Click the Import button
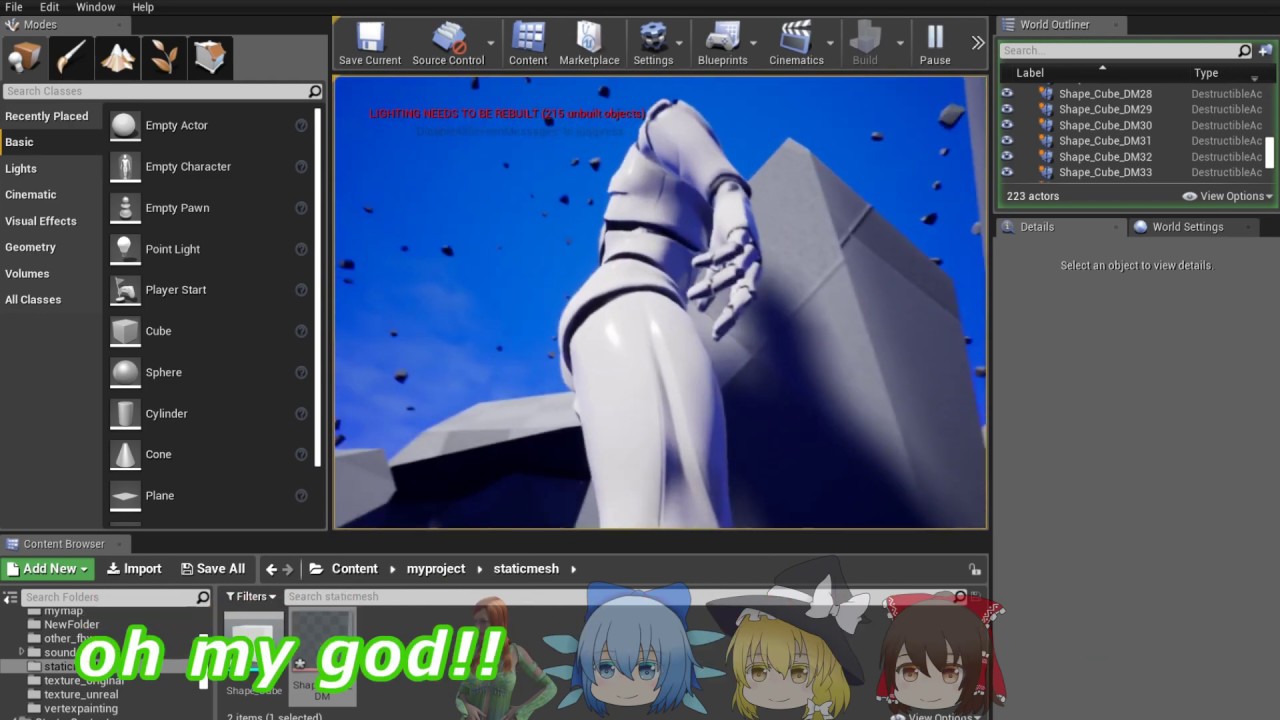The height and width of the screenshot is (720, 1280). coord(134,568)
